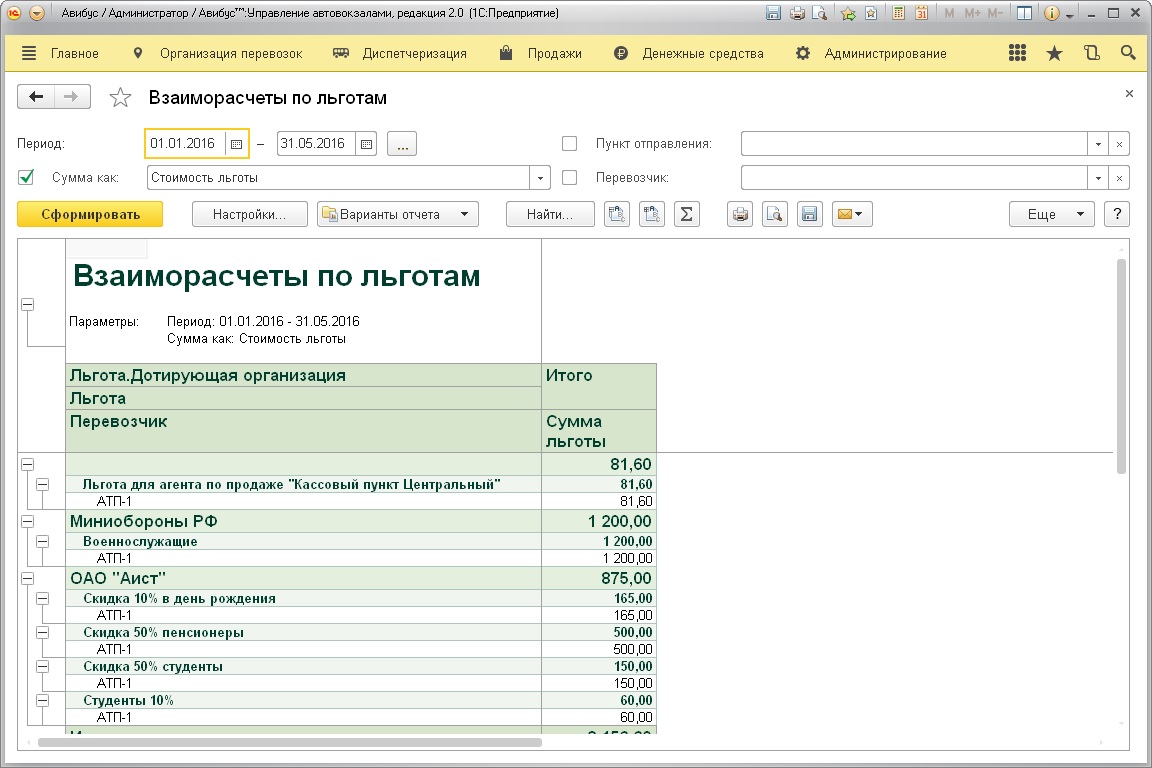The image size is (1152, 768).
Task: Open the history scroll icon
Action: click(1091, 53)
